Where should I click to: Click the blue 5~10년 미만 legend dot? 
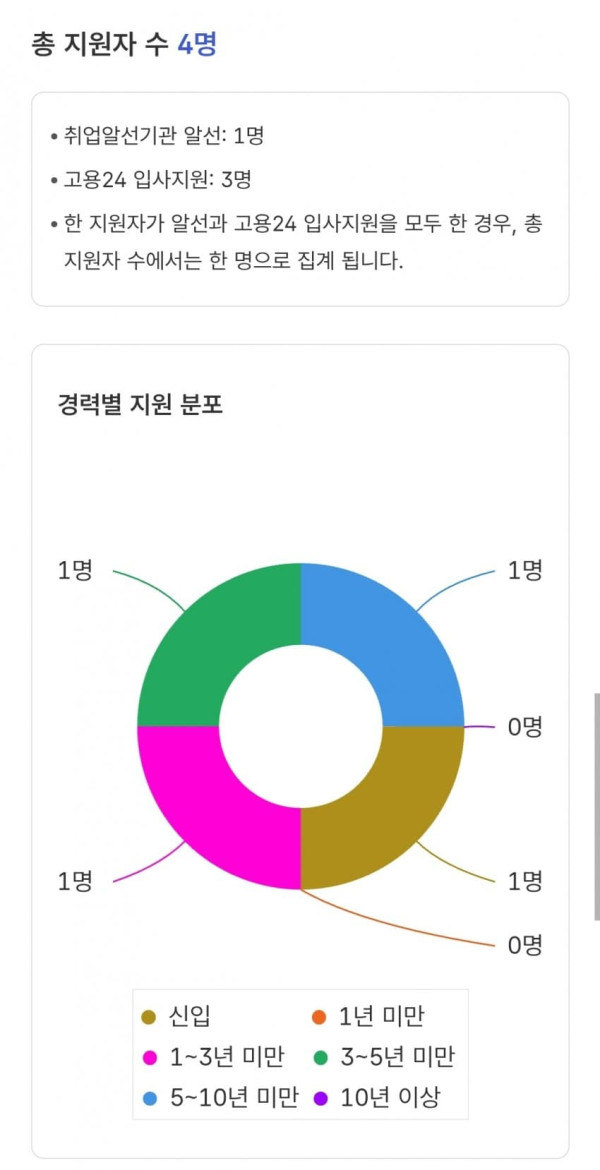[149, 1098]
